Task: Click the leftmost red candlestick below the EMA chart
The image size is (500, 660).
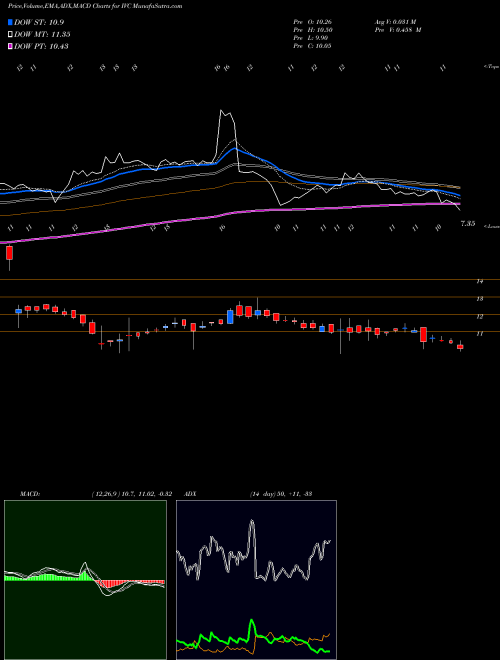Action: [x=9, y=253]
